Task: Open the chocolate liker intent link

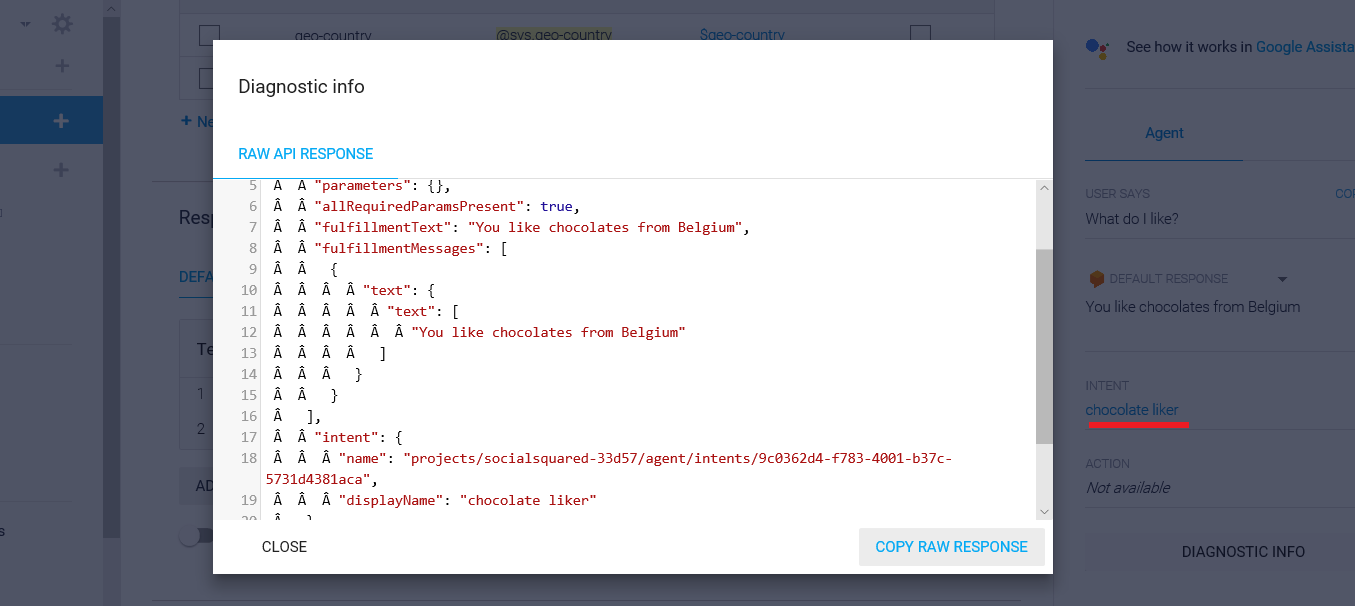Action: 1132,410
